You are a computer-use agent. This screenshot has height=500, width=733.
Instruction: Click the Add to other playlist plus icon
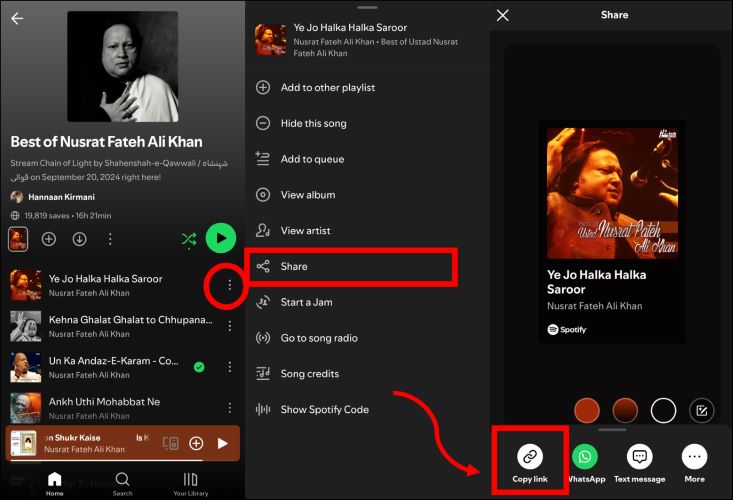click(263, 87)
